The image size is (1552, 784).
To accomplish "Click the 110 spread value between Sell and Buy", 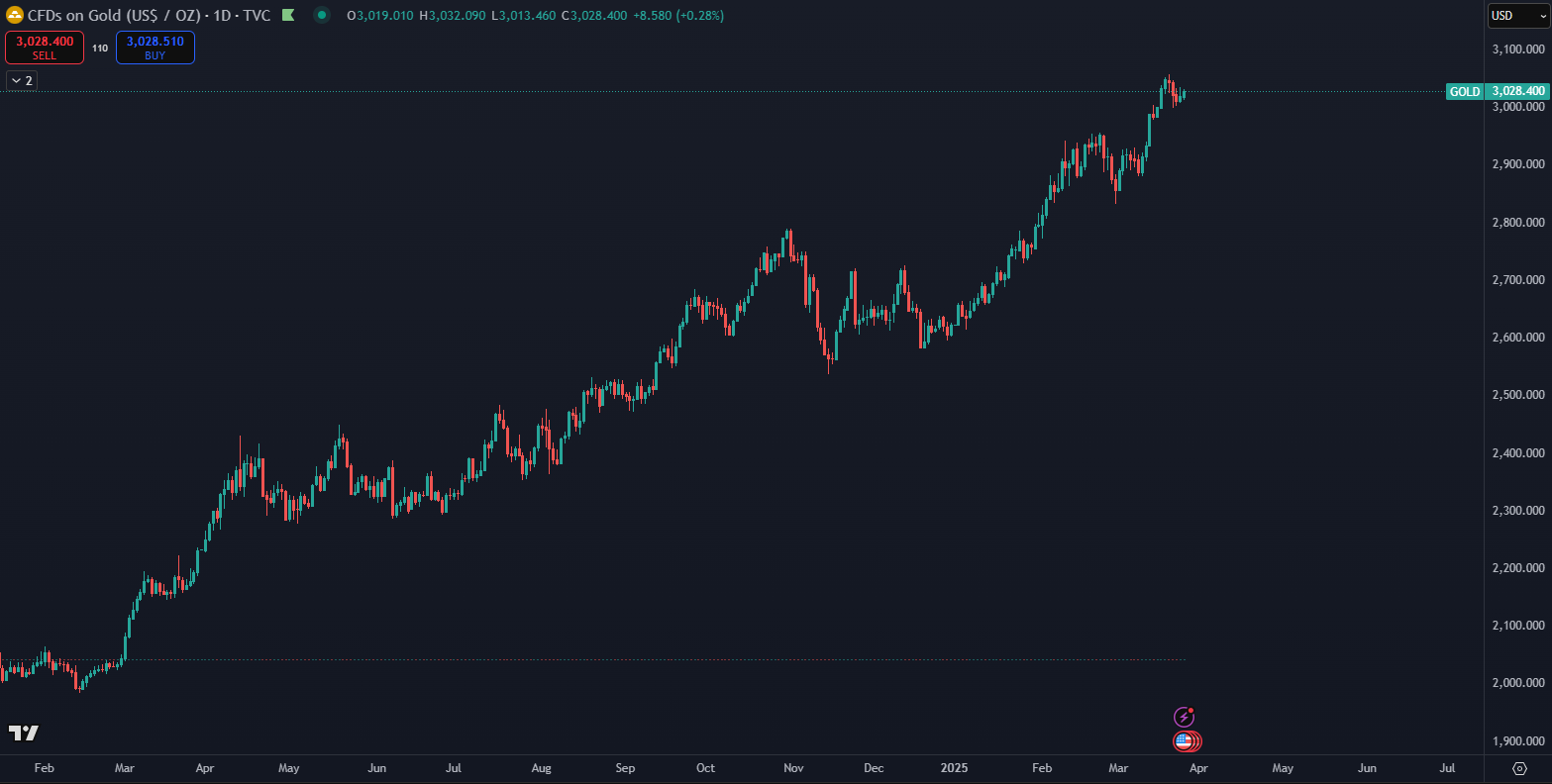I will click(x=100, y=48).
